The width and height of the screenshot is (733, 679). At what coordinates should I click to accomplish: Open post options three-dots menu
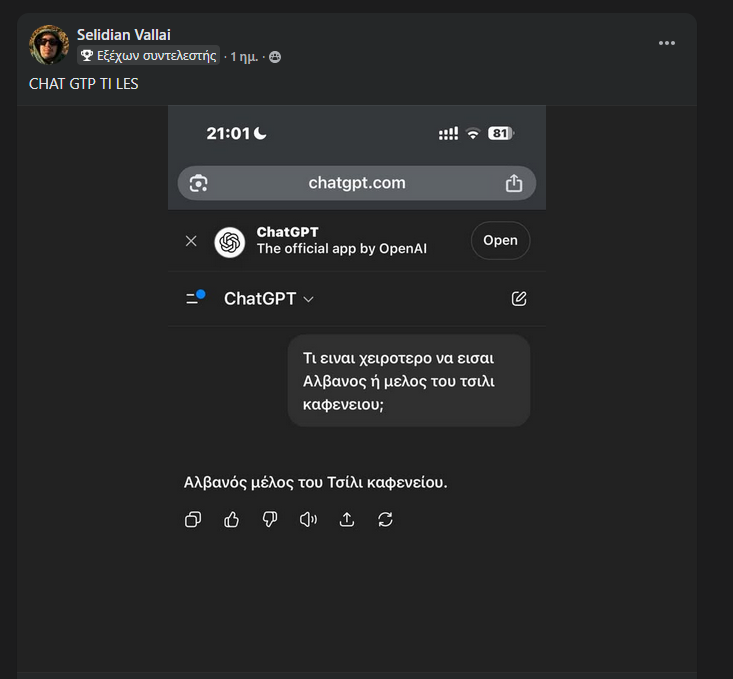click(667, 43)
